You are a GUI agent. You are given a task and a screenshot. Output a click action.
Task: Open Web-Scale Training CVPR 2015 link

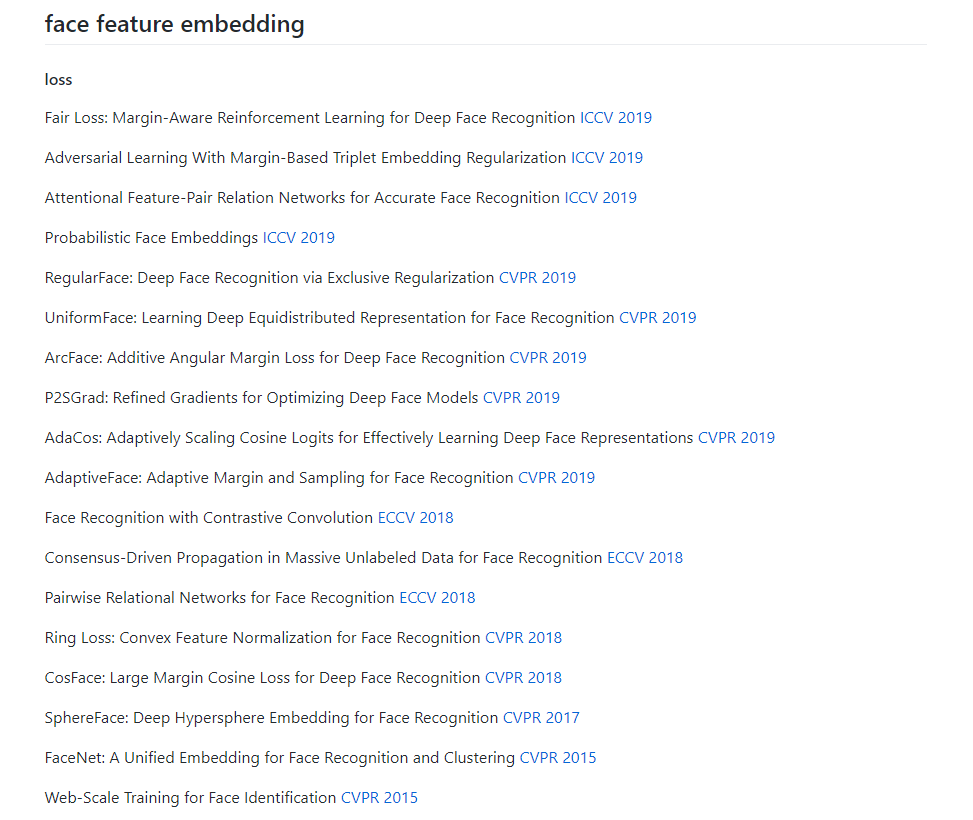click(380, 798)
